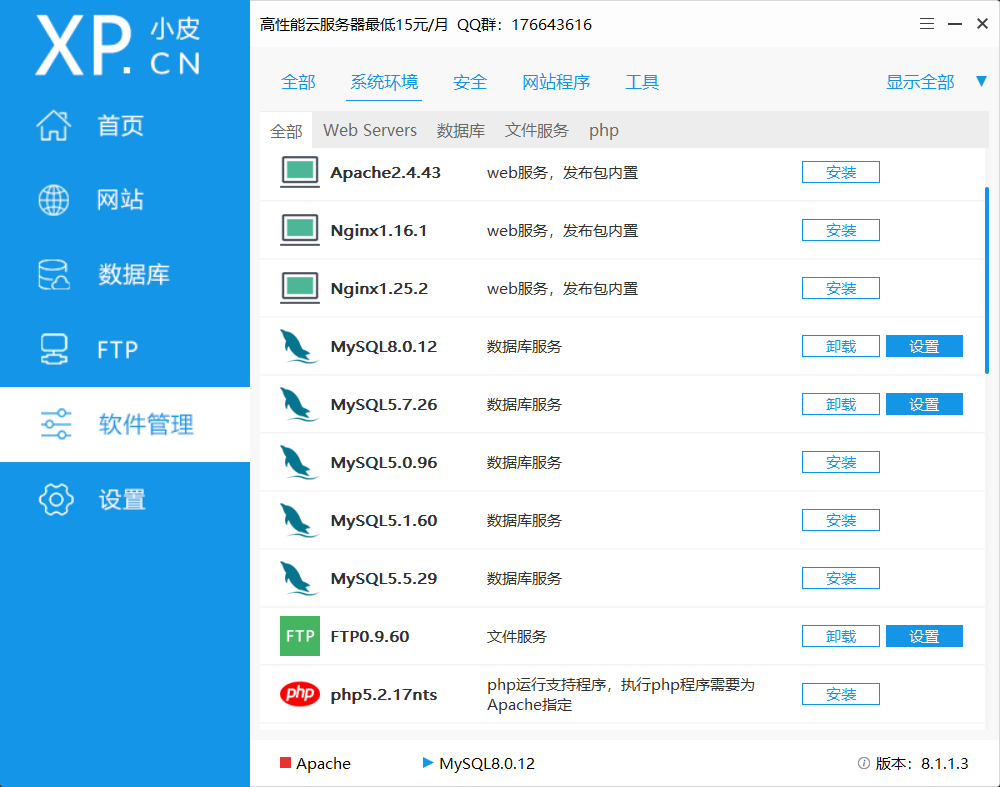Open the 安全 tab
1000x787 pixels.
470,82
